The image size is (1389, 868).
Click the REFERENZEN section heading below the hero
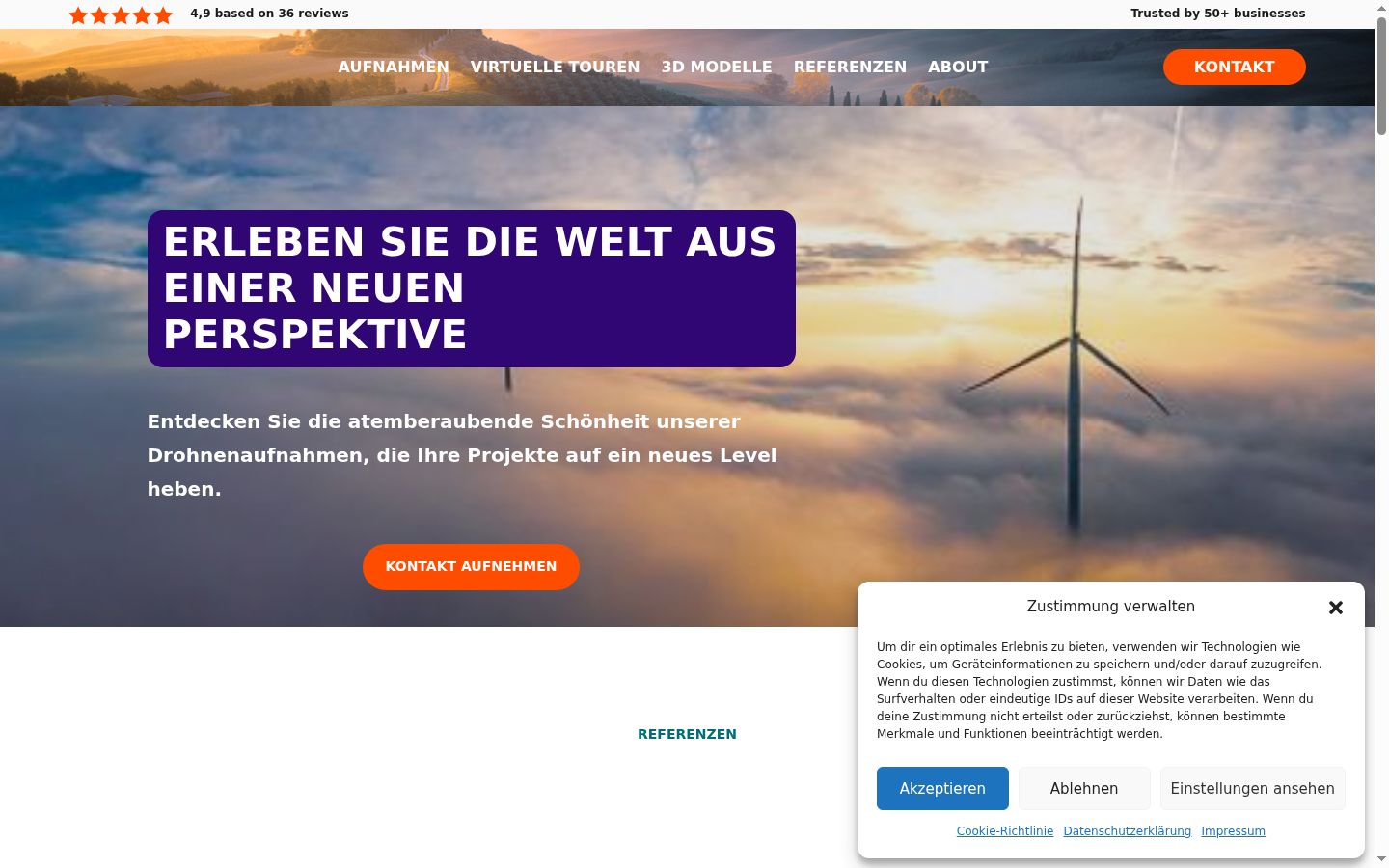click(x=687, y=734)
